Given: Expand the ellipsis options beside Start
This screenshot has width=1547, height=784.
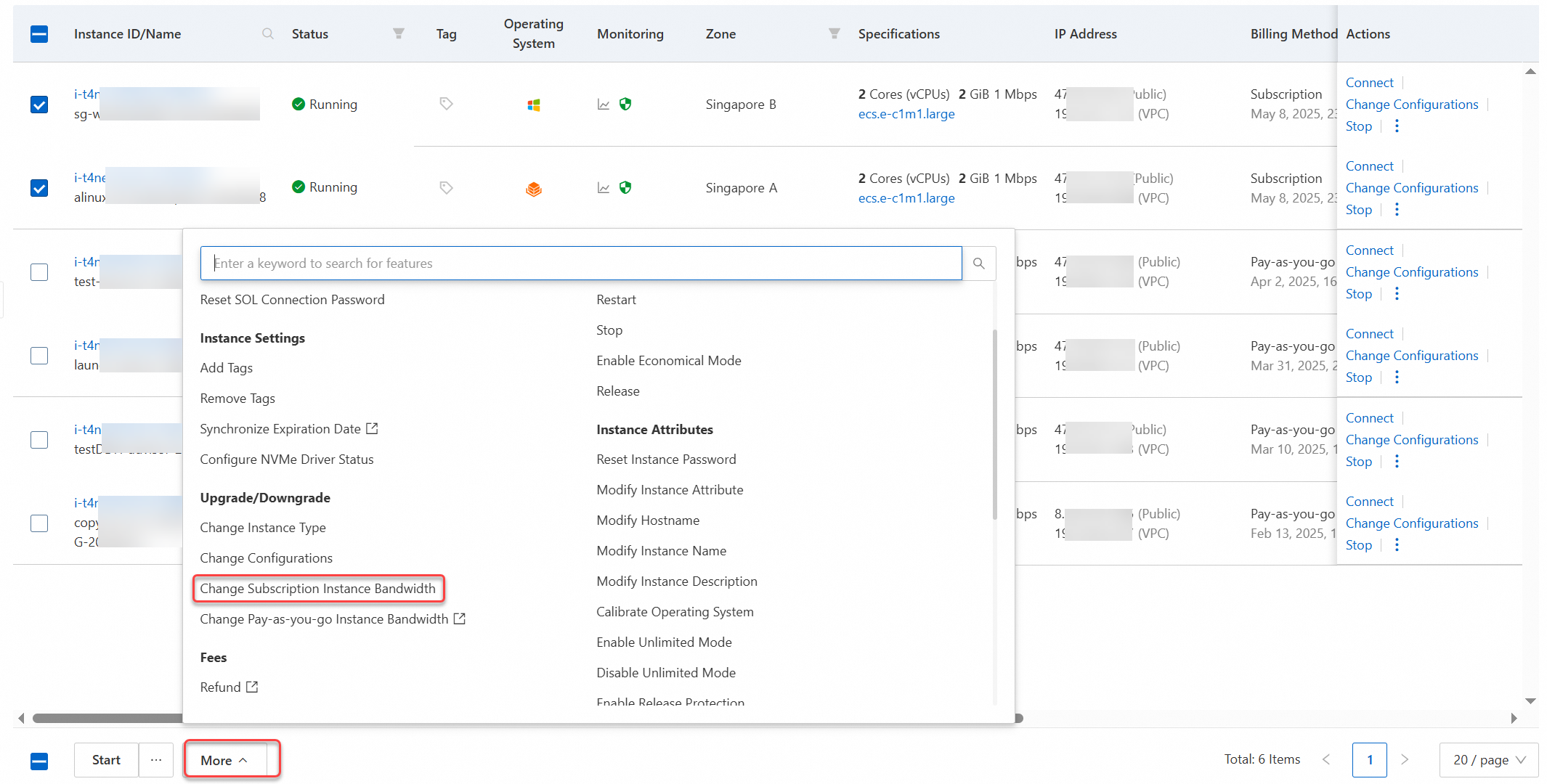Looking at the screenshot, I should coord(156,760).
